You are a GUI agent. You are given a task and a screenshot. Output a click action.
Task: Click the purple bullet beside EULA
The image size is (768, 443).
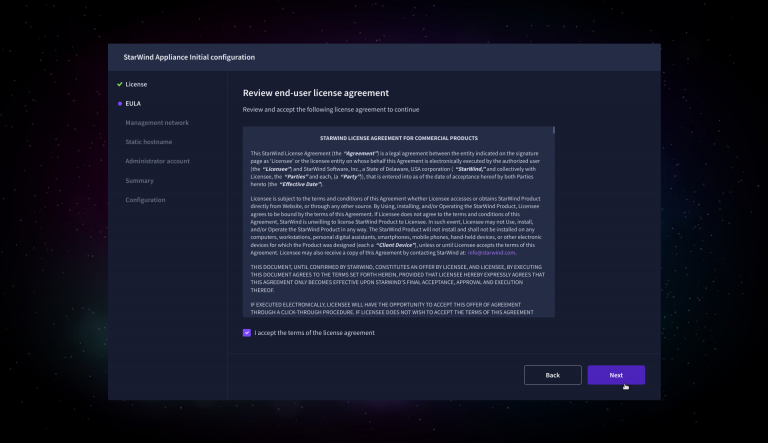(x=120, y=103)
